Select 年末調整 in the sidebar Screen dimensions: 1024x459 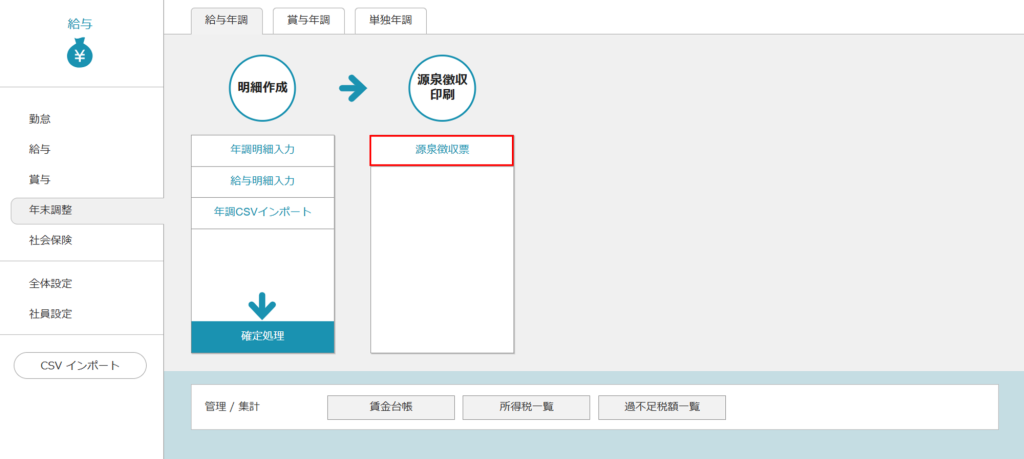pos(88,210)
